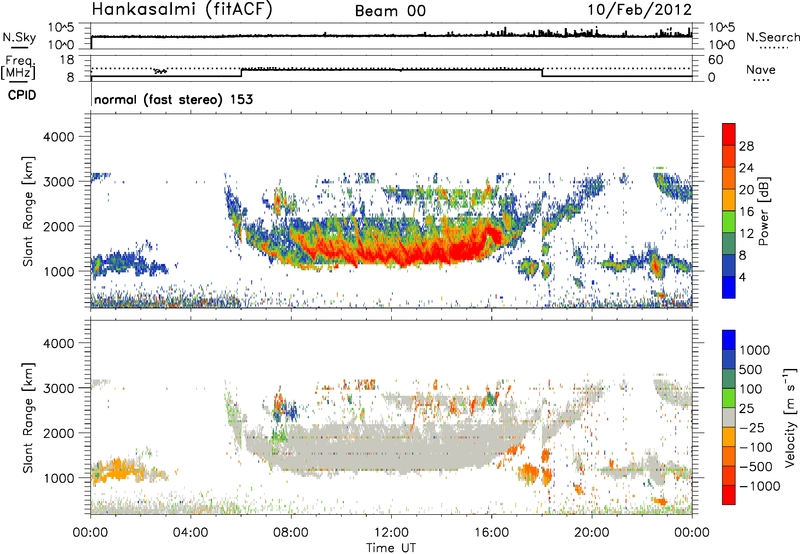
Task: Click the '4000' tick on the power plot
Action: pos(58,137)
